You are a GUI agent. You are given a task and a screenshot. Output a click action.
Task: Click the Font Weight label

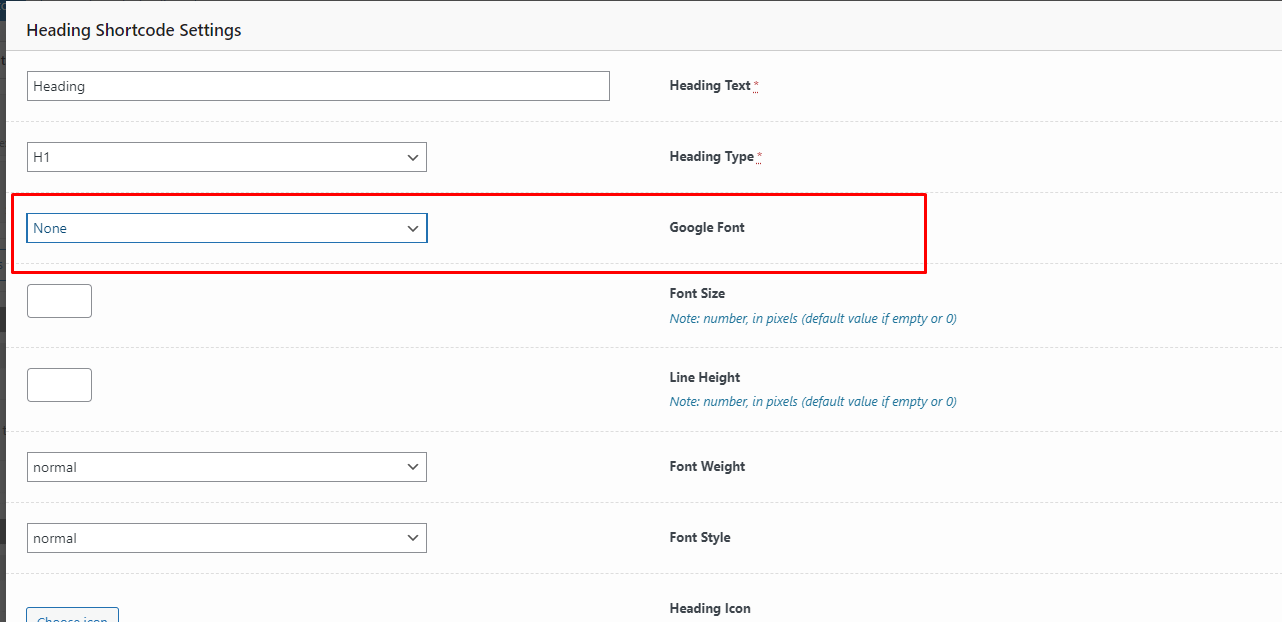coord(707,466)
